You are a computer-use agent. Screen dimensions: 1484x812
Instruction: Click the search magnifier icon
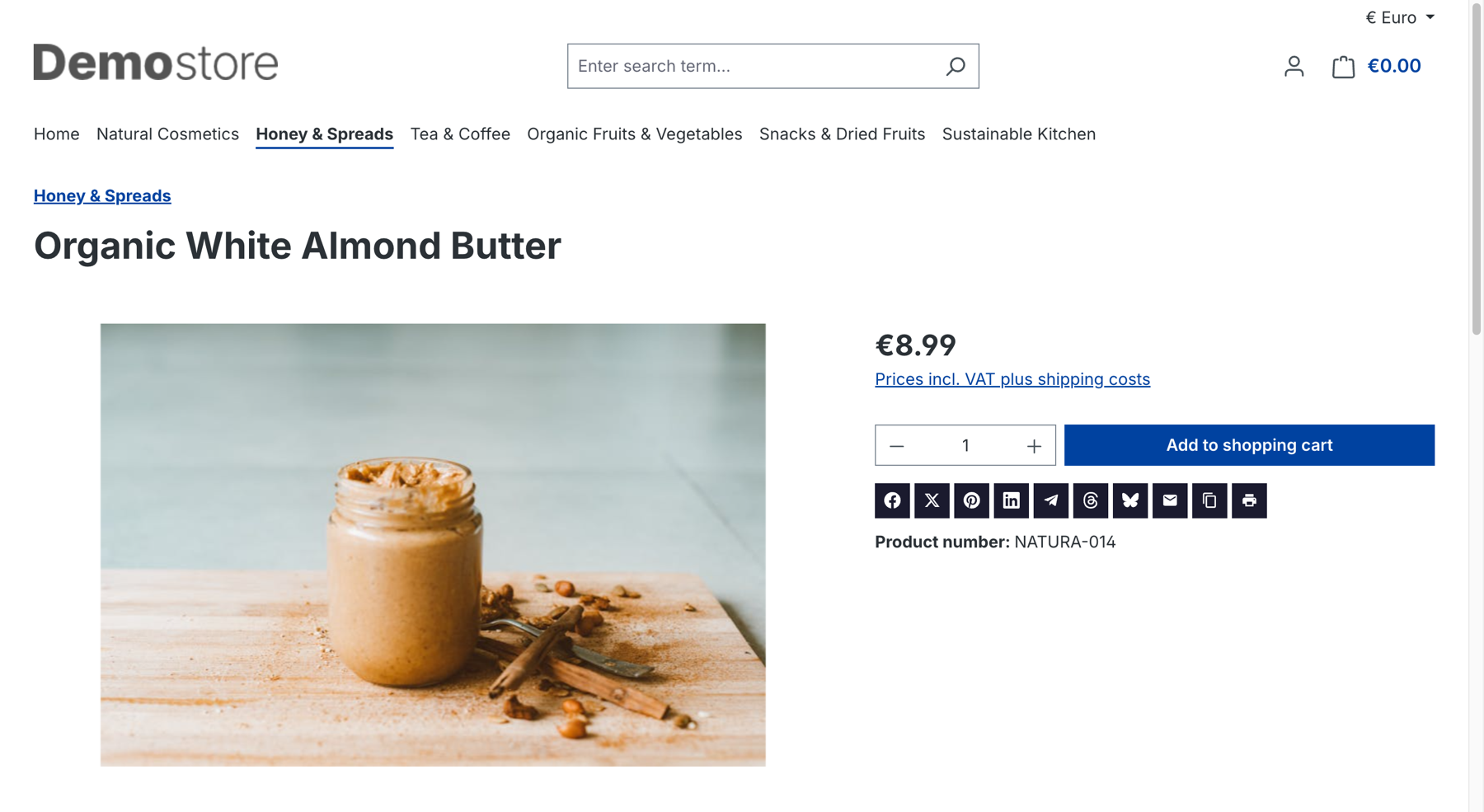[956, 66]
